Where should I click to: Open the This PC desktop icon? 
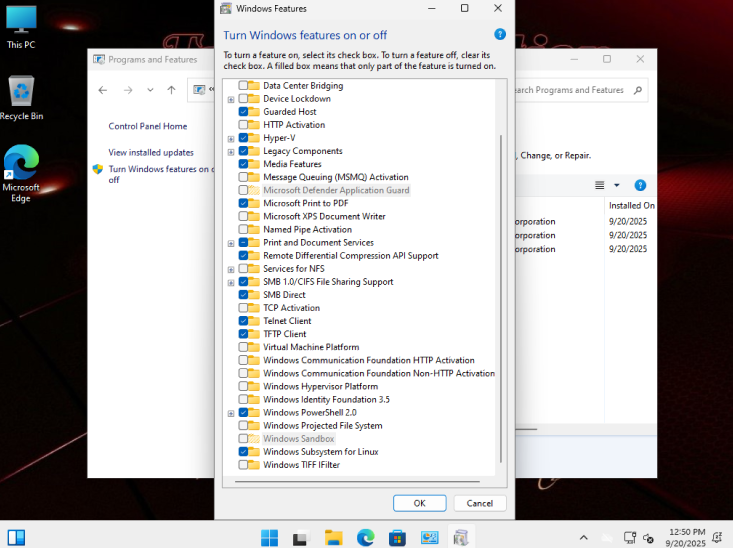click(x=21, y=27)
